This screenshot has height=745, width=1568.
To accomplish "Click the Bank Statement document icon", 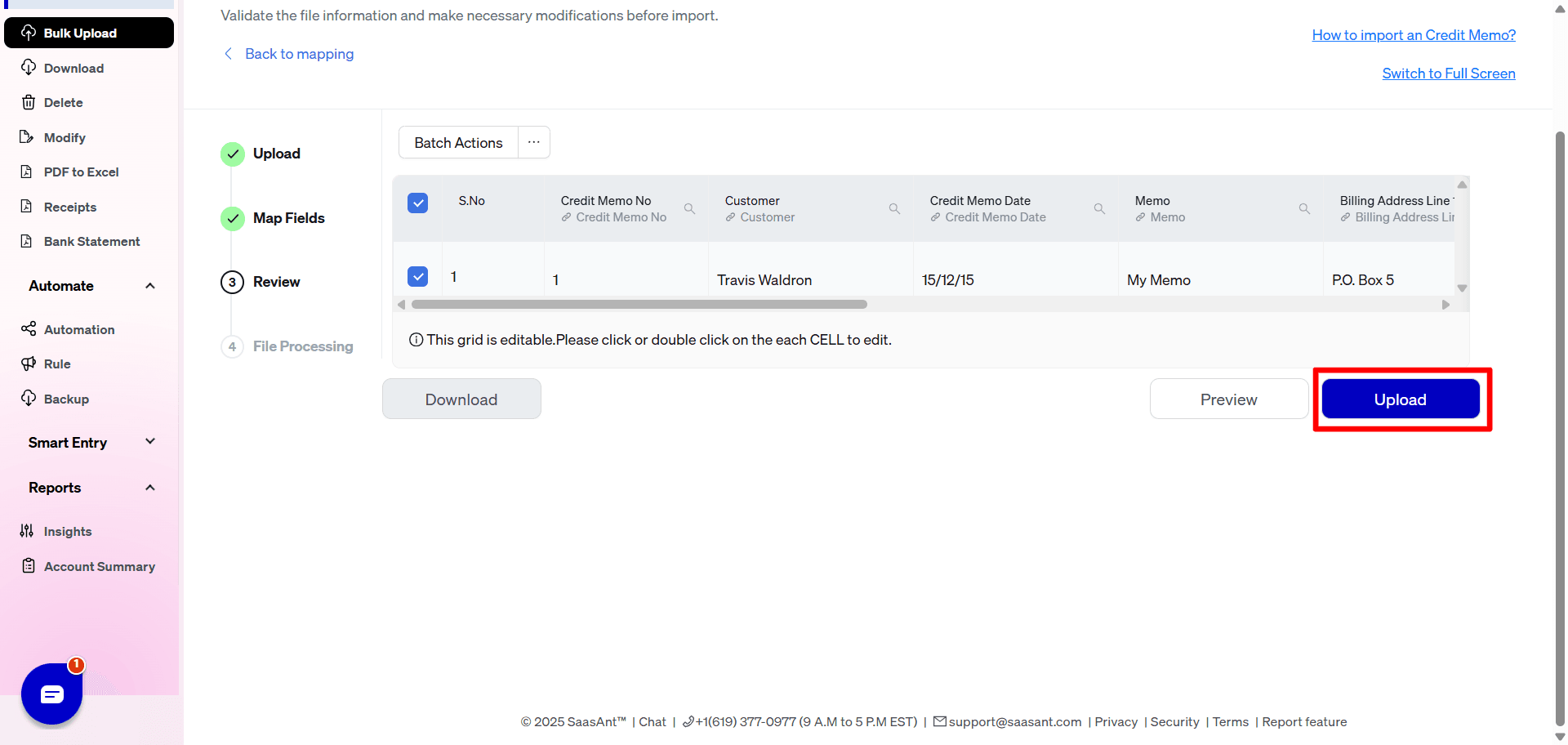I will coord(27,241).
